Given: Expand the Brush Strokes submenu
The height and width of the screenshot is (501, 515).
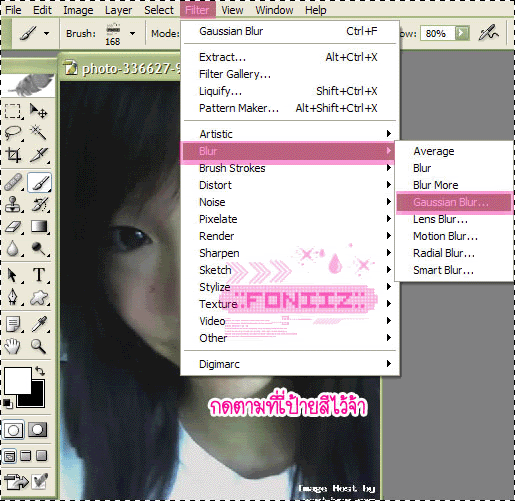Looking at the screenshot, I should click(289, 168).
